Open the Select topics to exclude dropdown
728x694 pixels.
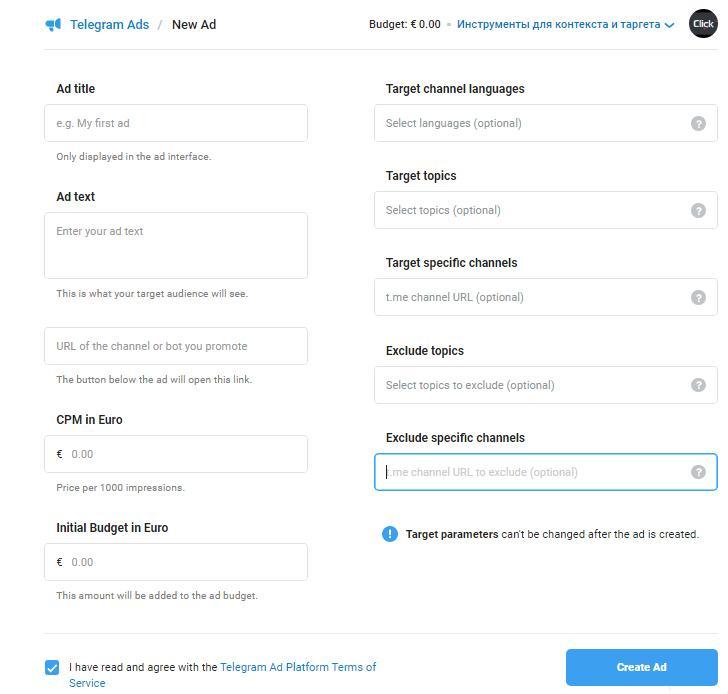point(530,385)
